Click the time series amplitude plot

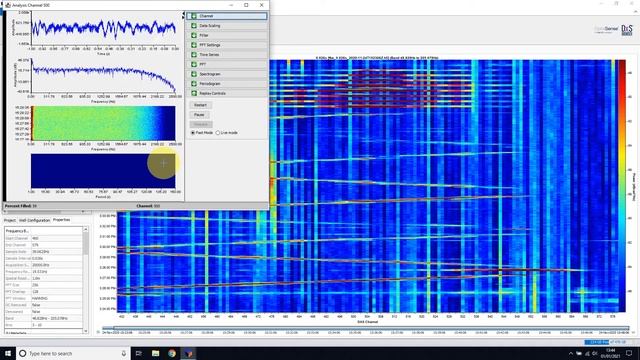pyautogui.click(x=103, y=28)
